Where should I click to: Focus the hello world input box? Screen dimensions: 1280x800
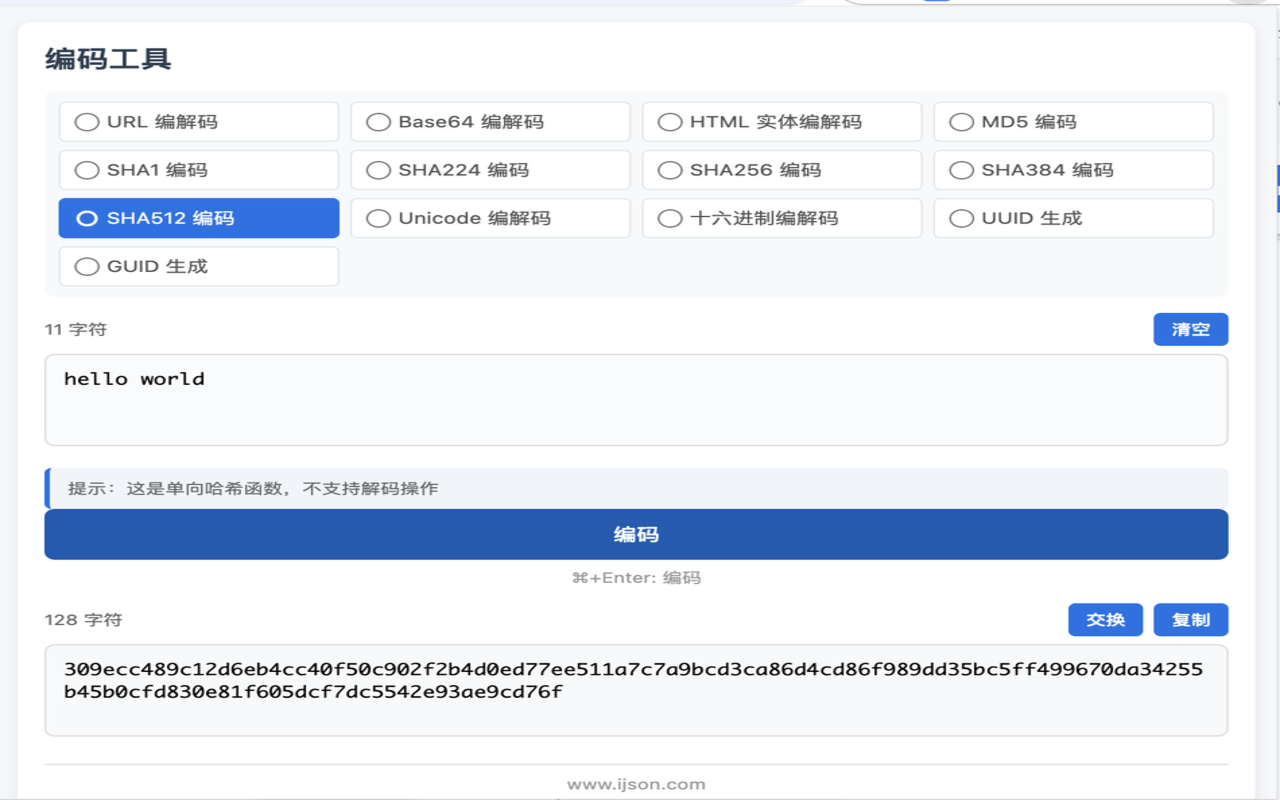(x=636, y=400)
